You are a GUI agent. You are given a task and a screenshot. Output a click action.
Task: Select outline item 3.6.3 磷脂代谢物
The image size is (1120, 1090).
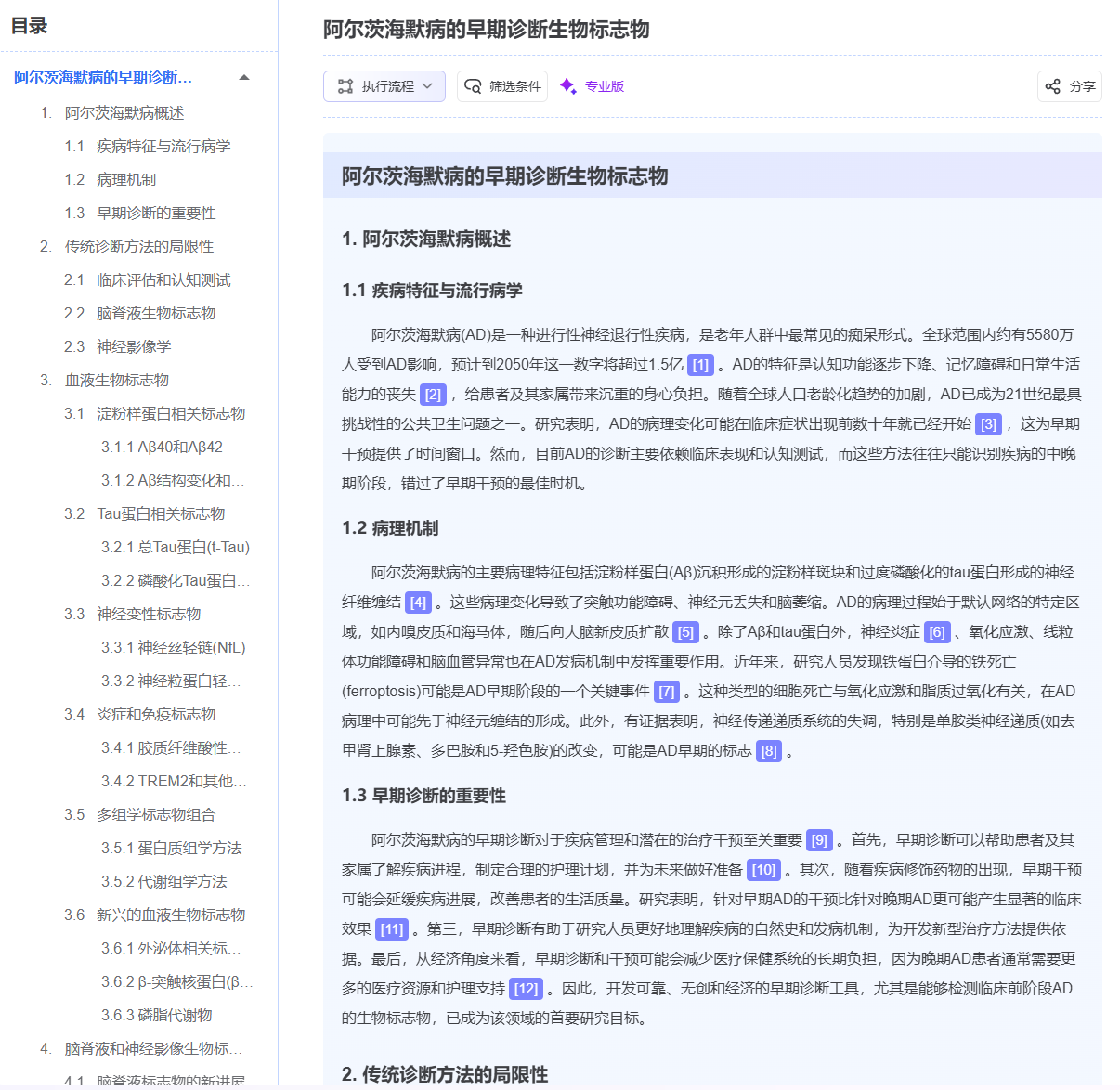(157, 1015)
